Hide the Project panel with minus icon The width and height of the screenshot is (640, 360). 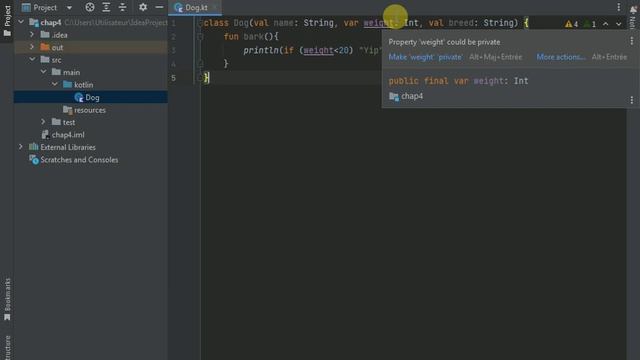[159, 7]
